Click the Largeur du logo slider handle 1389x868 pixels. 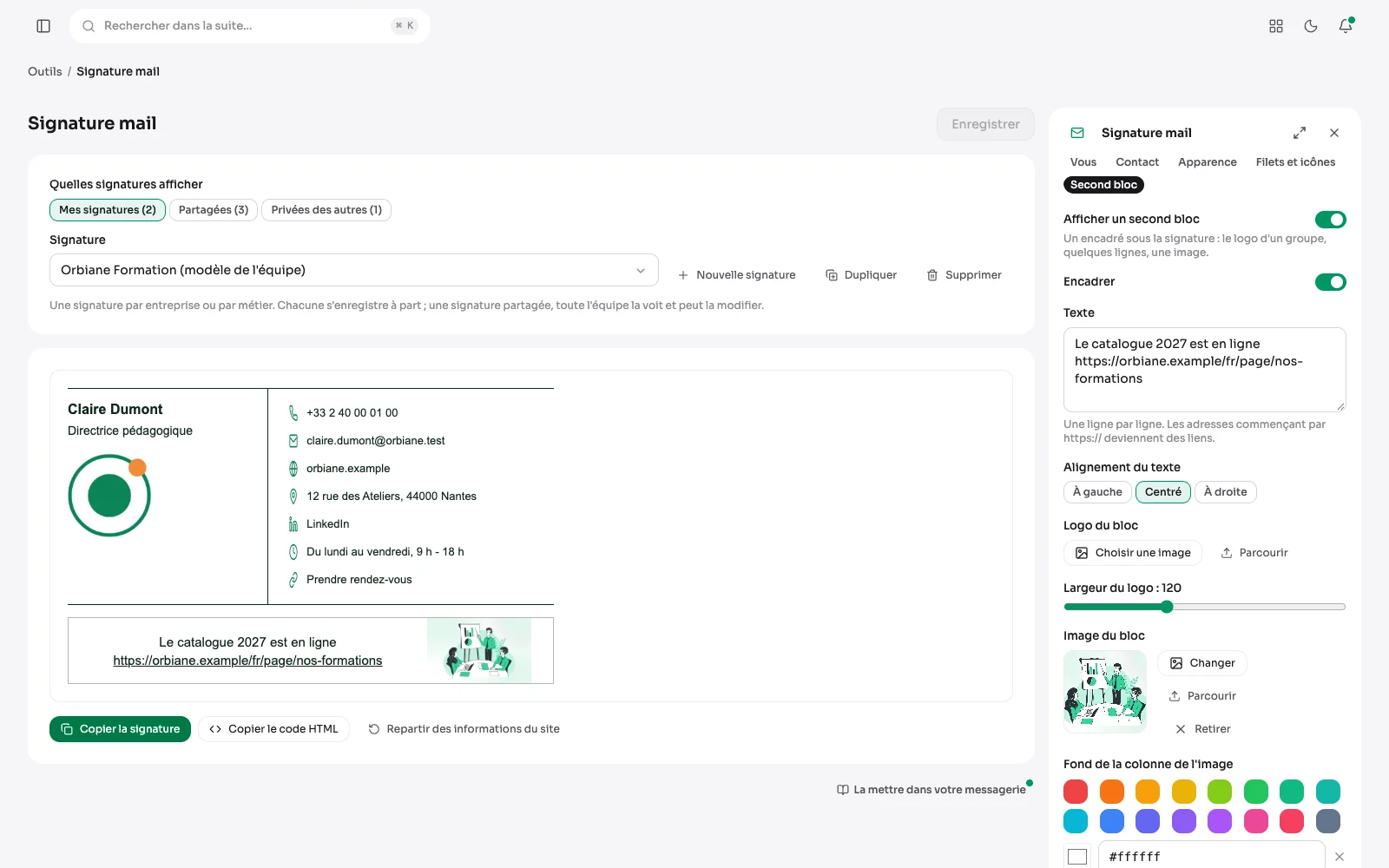coord(1167,607)
